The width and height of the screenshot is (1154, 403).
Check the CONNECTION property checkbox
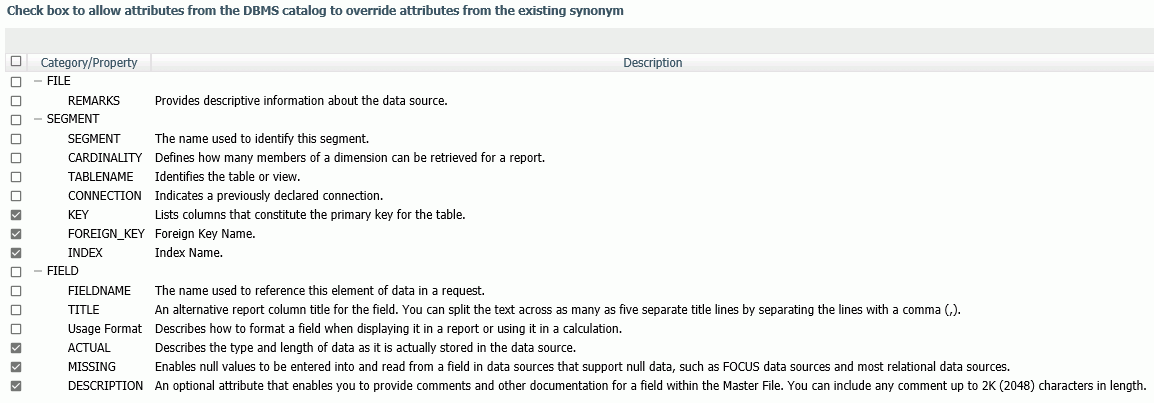coord(15,196)
